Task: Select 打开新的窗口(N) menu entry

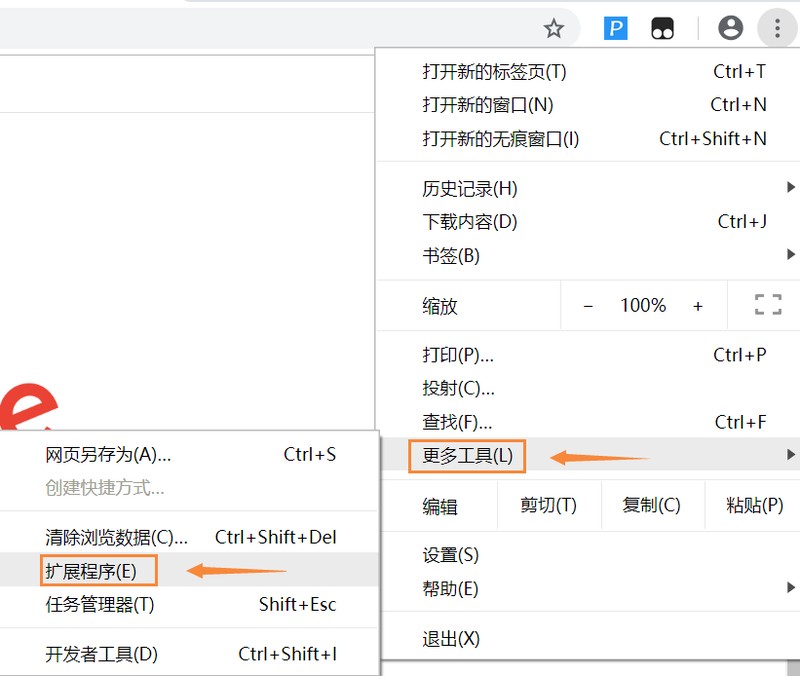Action: coord(588,105)
